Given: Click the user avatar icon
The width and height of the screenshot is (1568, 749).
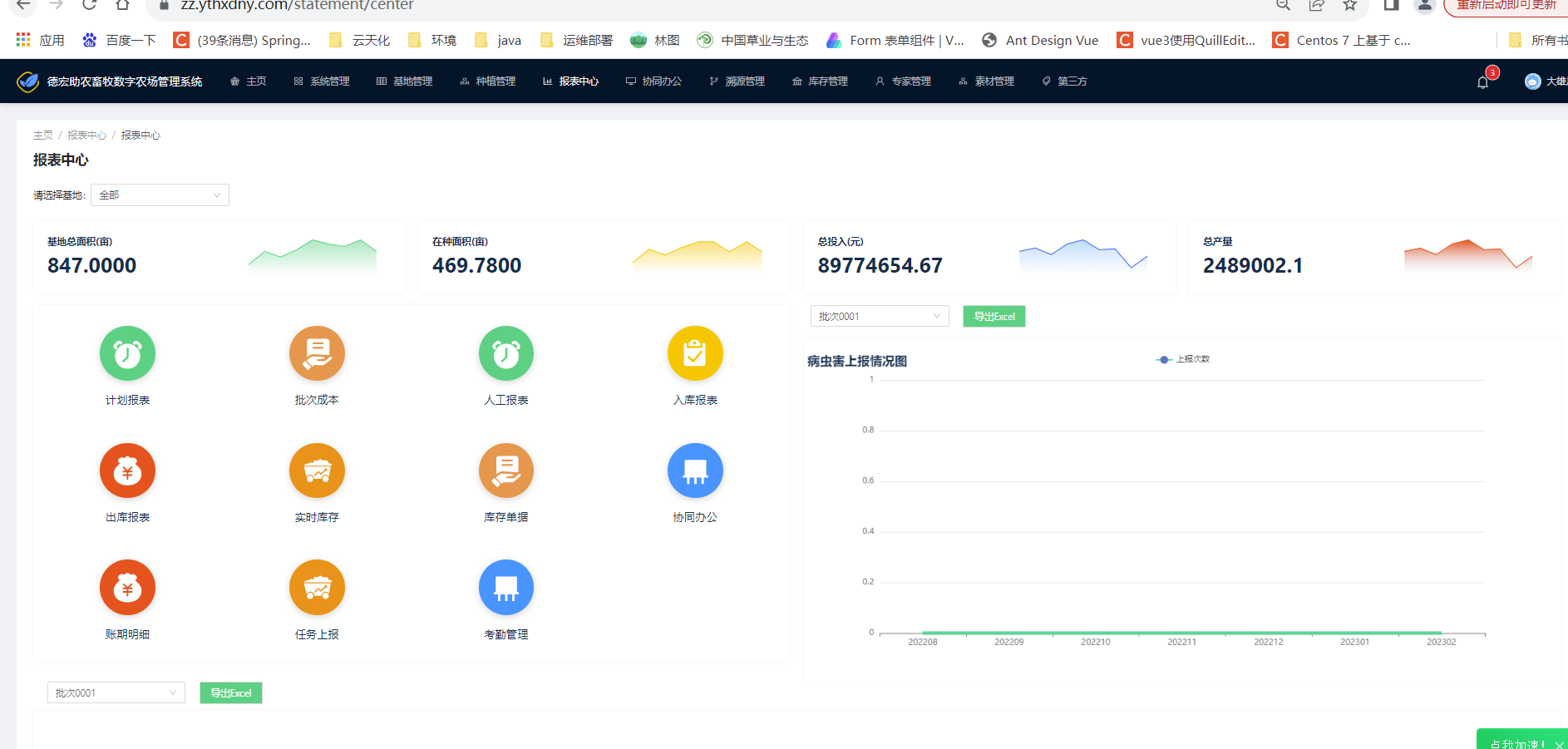Looking at the screenshot, I should tap(1532, 81).
